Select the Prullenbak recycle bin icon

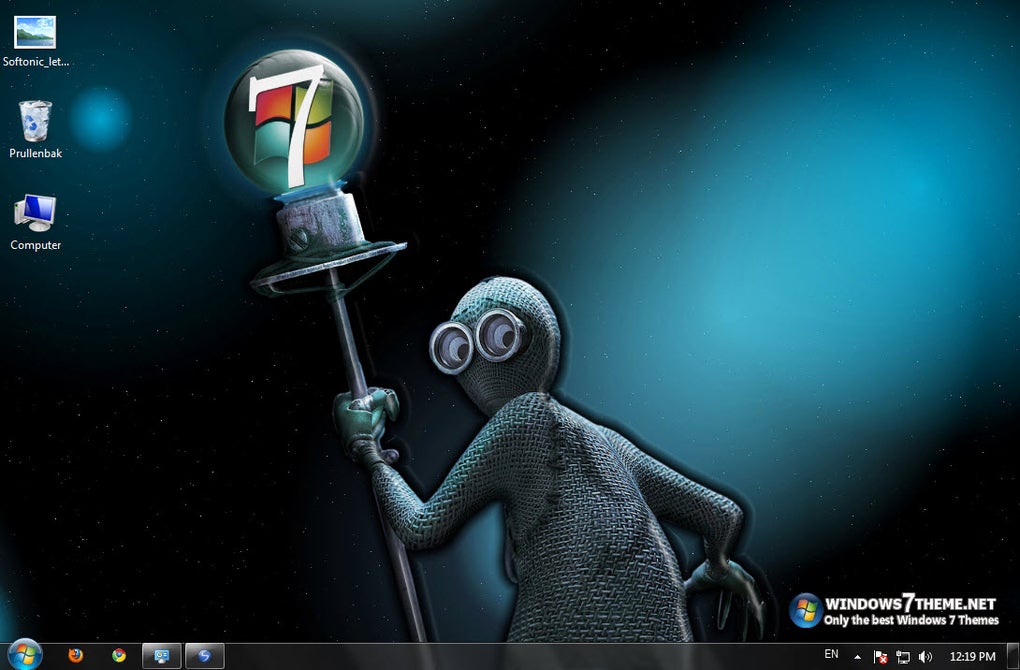(35, 121)
